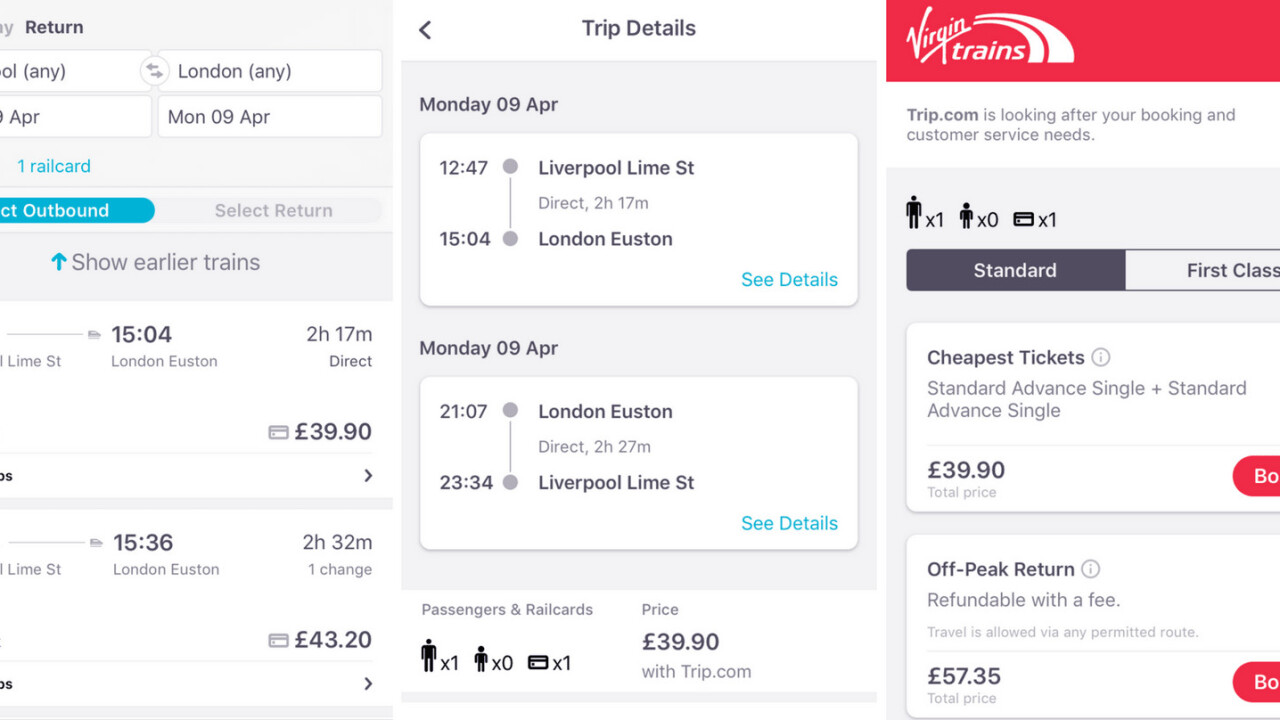This screenshot has height=720, width=1280.
Task: Open info icon beside Off-Peak Return
Action: click(1091, 569)
